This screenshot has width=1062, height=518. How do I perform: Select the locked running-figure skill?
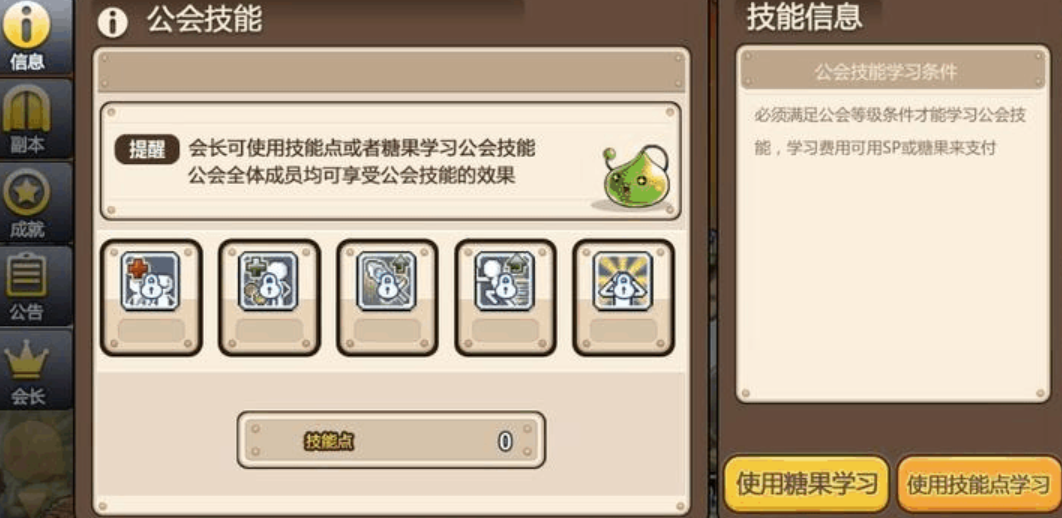coord(505,282)
